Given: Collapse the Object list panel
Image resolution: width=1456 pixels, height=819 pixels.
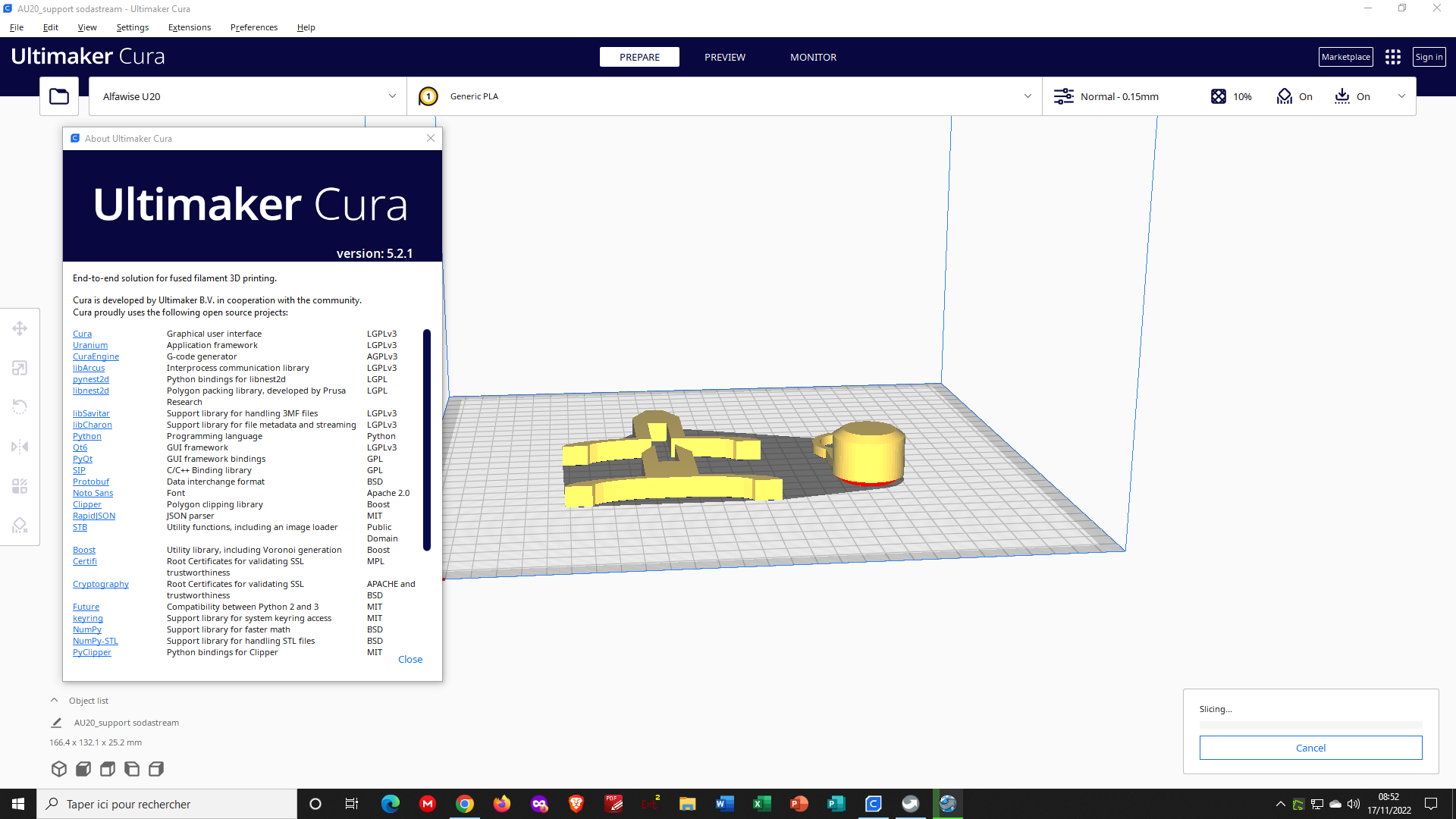Looking at the screenshot, I should [54, 699].
